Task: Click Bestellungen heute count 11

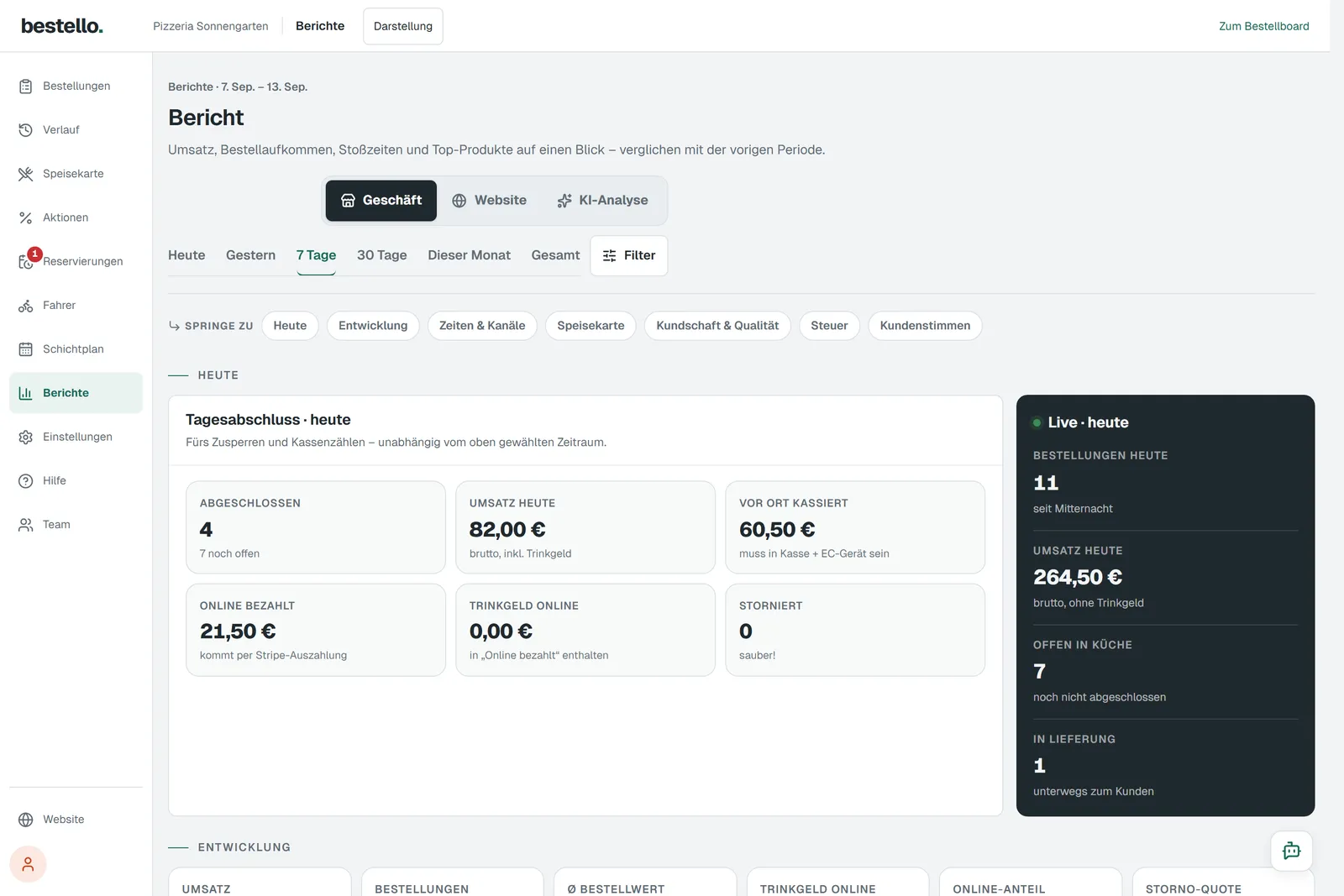Action: tap(1046, 483)
